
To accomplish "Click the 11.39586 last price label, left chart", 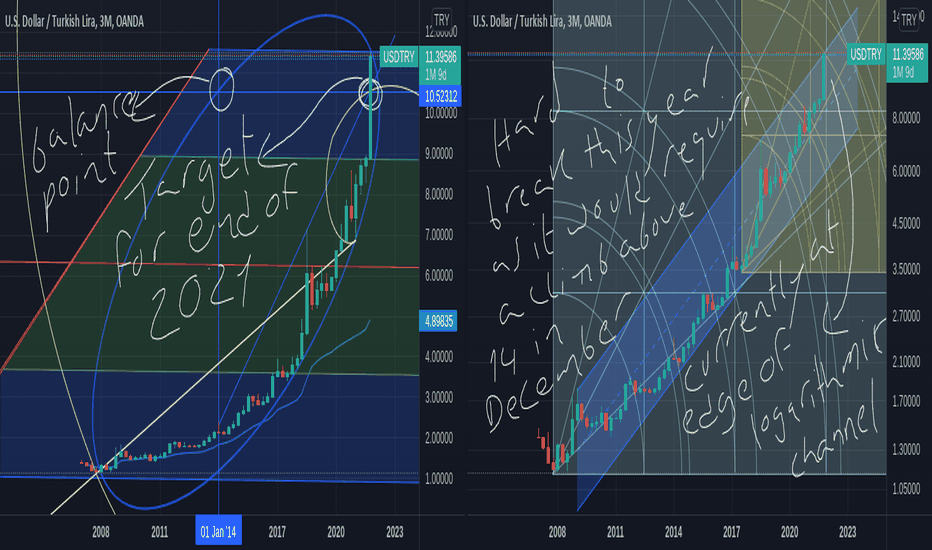I will click(440, 57).
